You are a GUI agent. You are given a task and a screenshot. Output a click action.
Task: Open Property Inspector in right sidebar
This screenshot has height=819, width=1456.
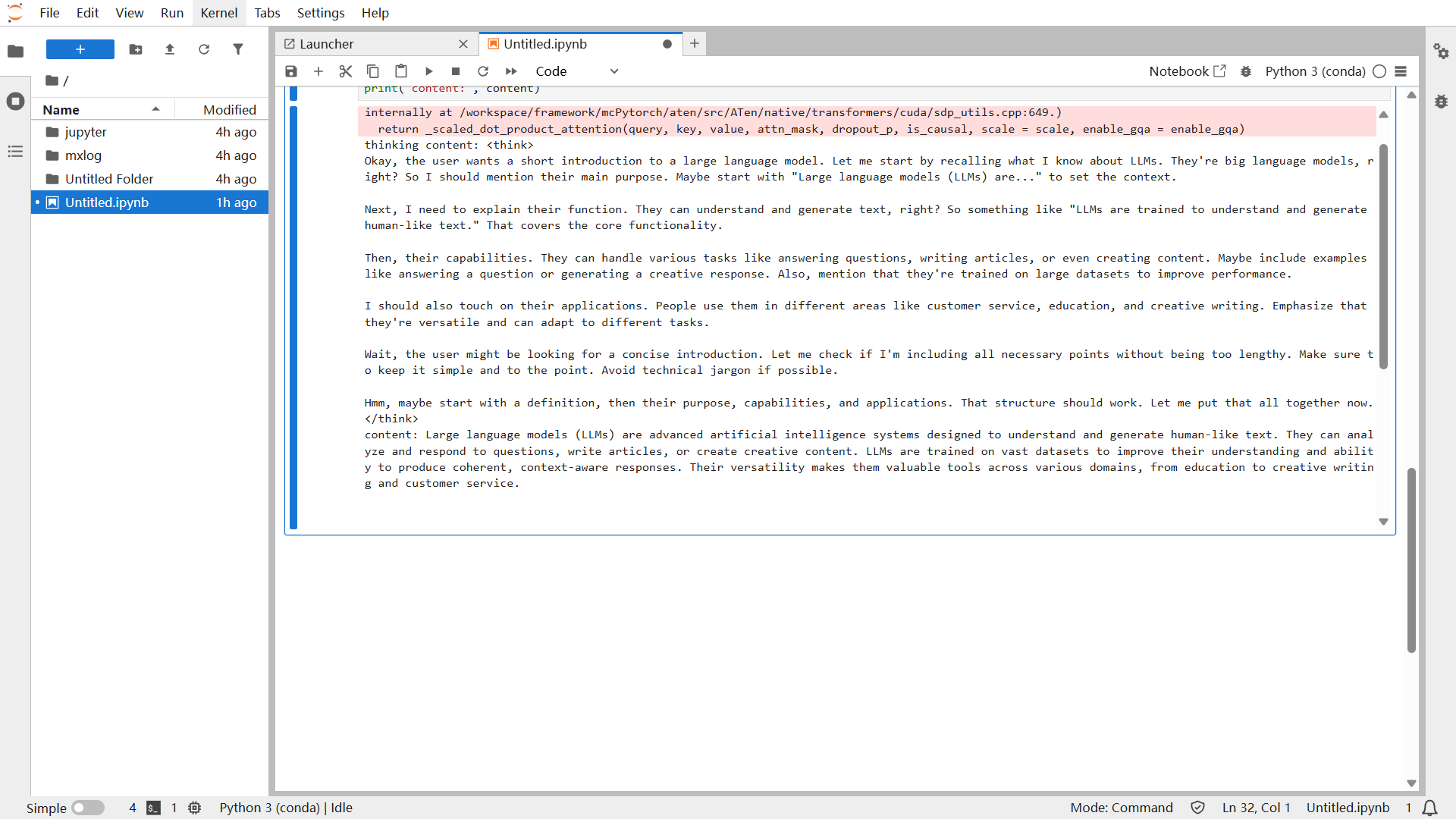[x=1441, y=51]
